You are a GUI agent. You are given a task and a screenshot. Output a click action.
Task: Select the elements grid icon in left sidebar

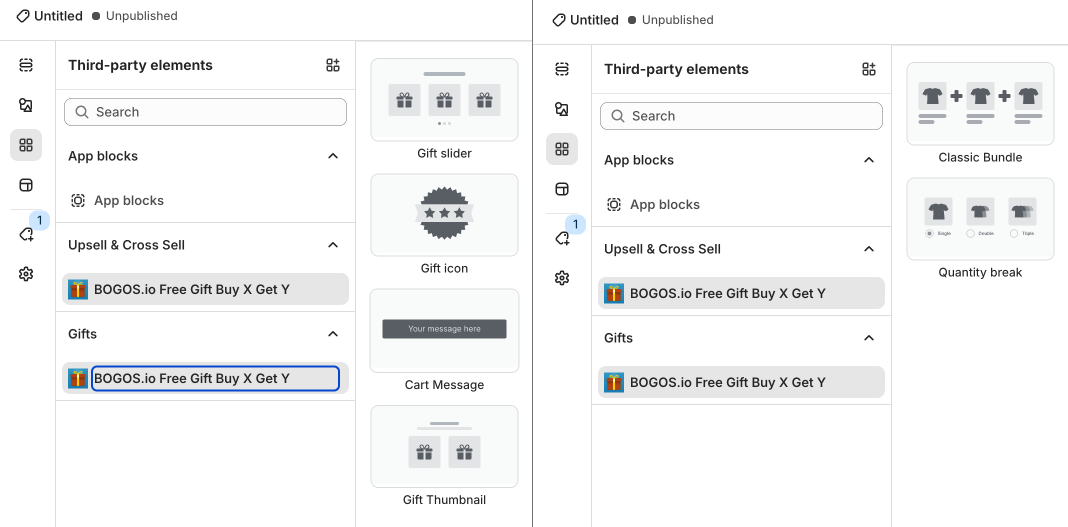coord(26,145)
